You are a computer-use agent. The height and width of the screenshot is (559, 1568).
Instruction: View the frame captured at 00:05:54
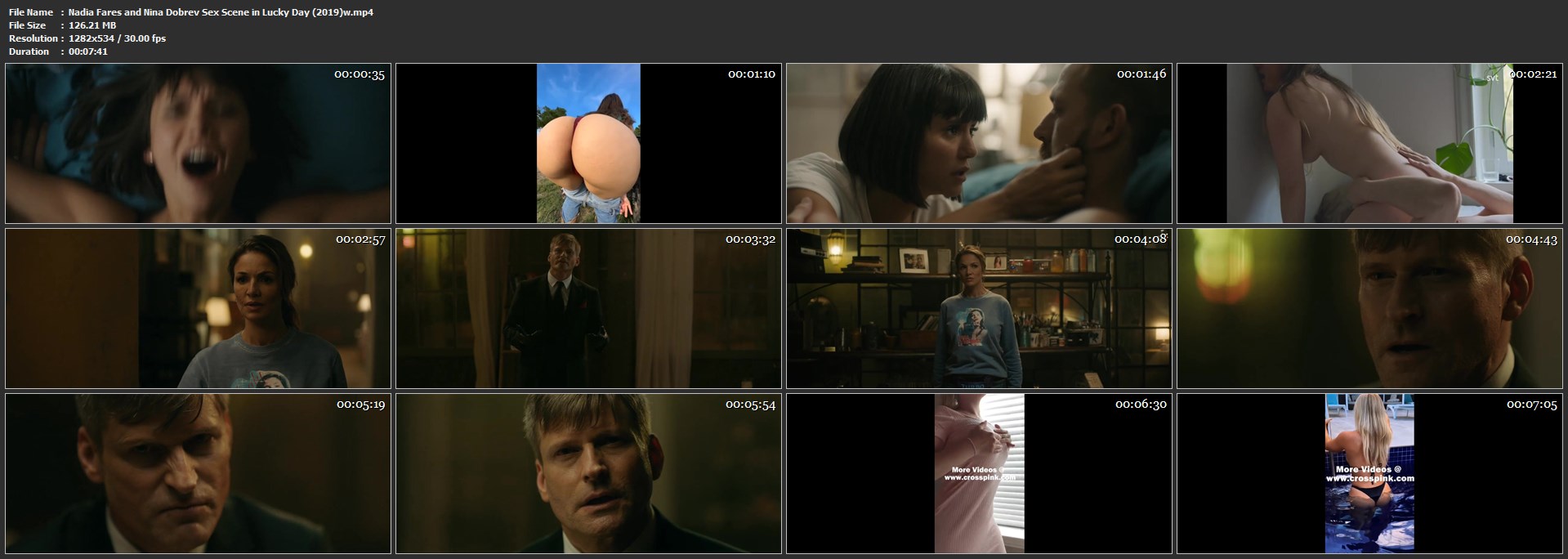click(x=588, y=473)
